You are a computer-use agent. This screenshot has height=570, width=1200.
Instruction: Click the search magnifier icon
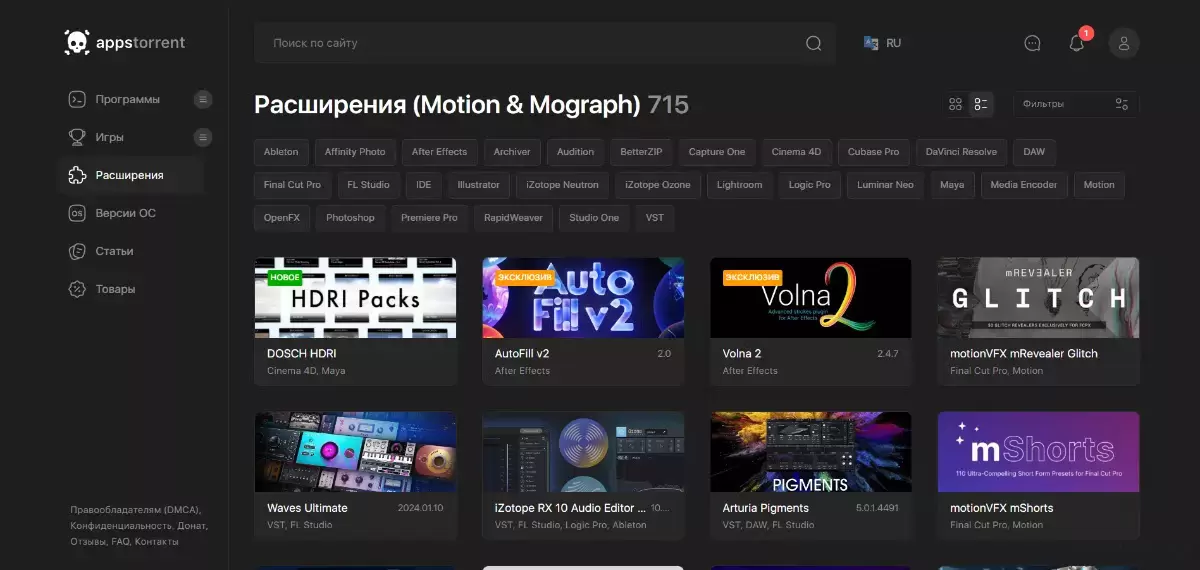(x=814, y=43)
